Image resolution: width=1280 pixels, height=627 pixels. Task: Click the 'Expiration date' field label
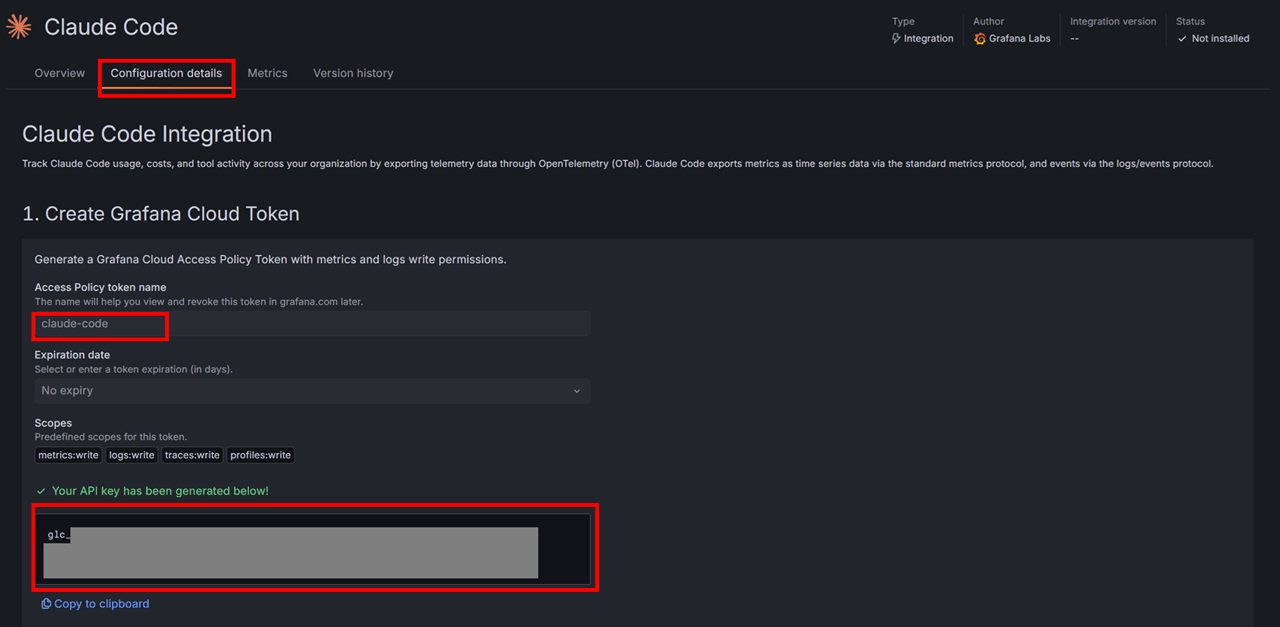[72, 355]
